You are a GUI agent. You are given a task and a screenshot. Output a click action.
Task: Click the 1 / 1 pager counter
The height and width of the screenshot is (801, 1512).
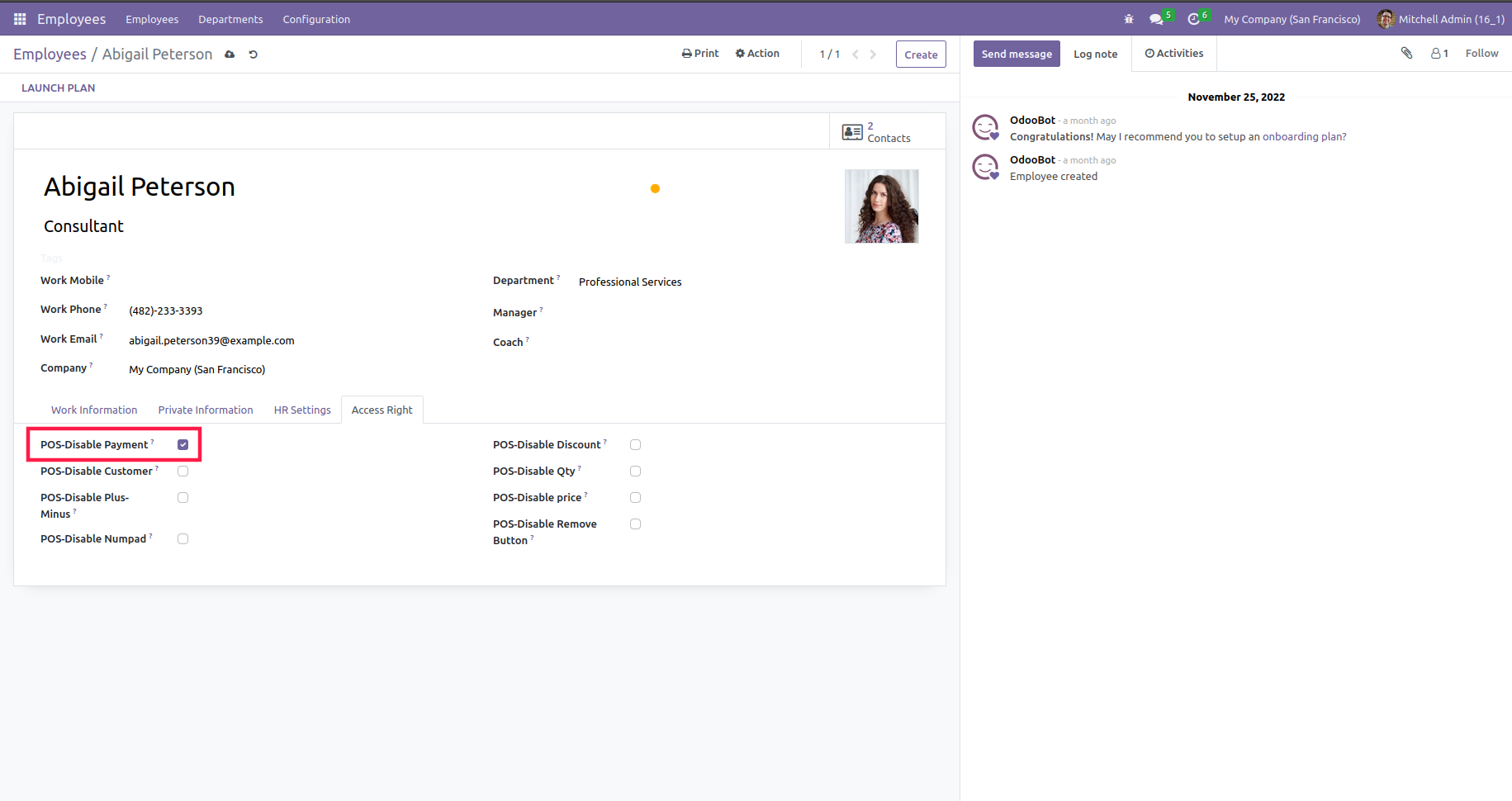(x=829, y=55)
